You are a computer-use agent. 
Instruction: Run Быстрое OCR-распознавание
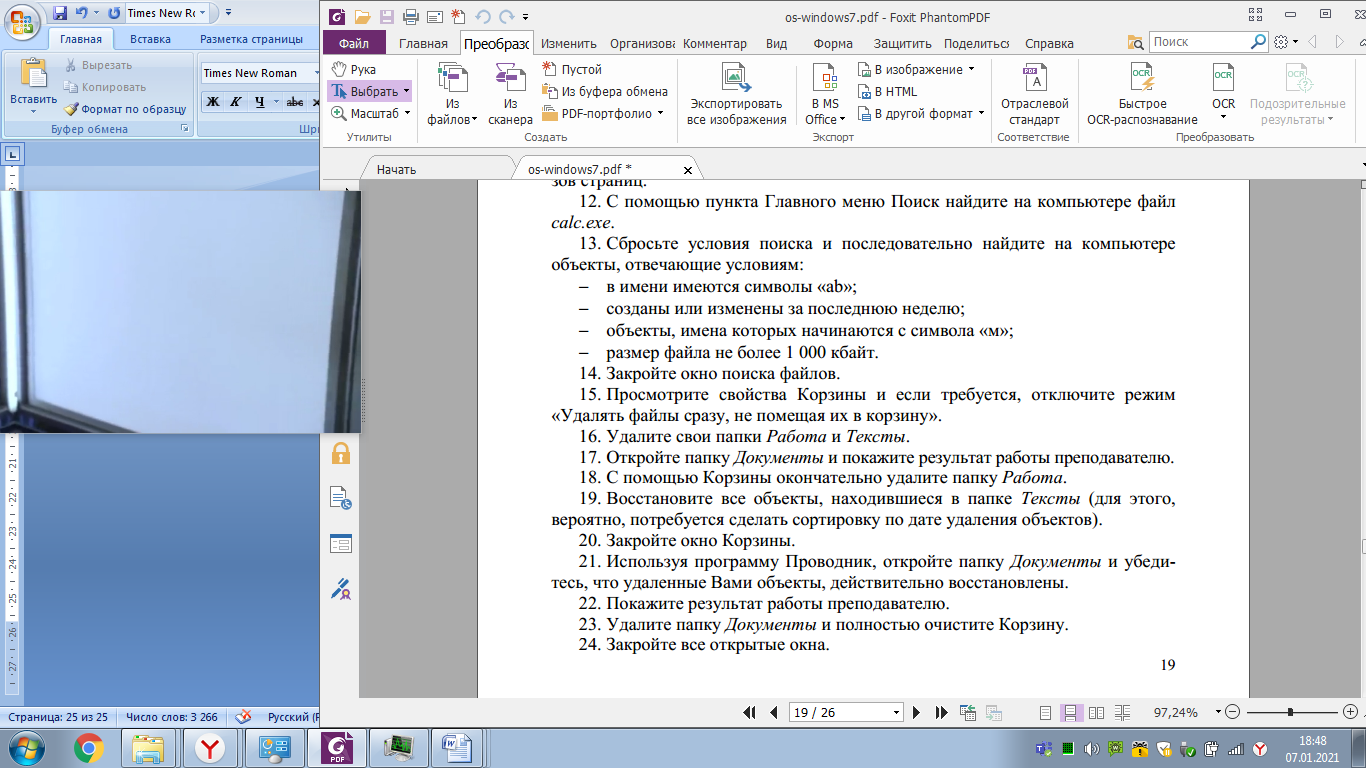click(x=1142, y=94)
